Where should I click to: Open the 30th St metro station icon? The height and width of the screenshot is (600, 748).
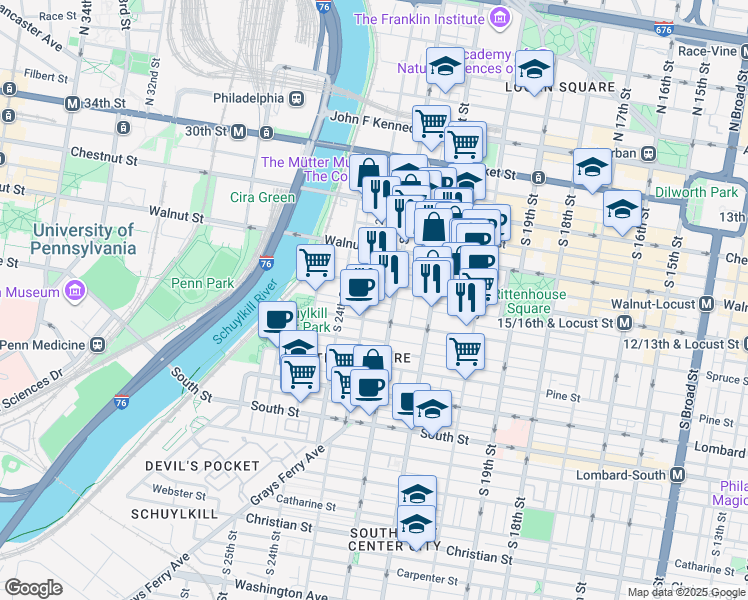tap(239, 132)
